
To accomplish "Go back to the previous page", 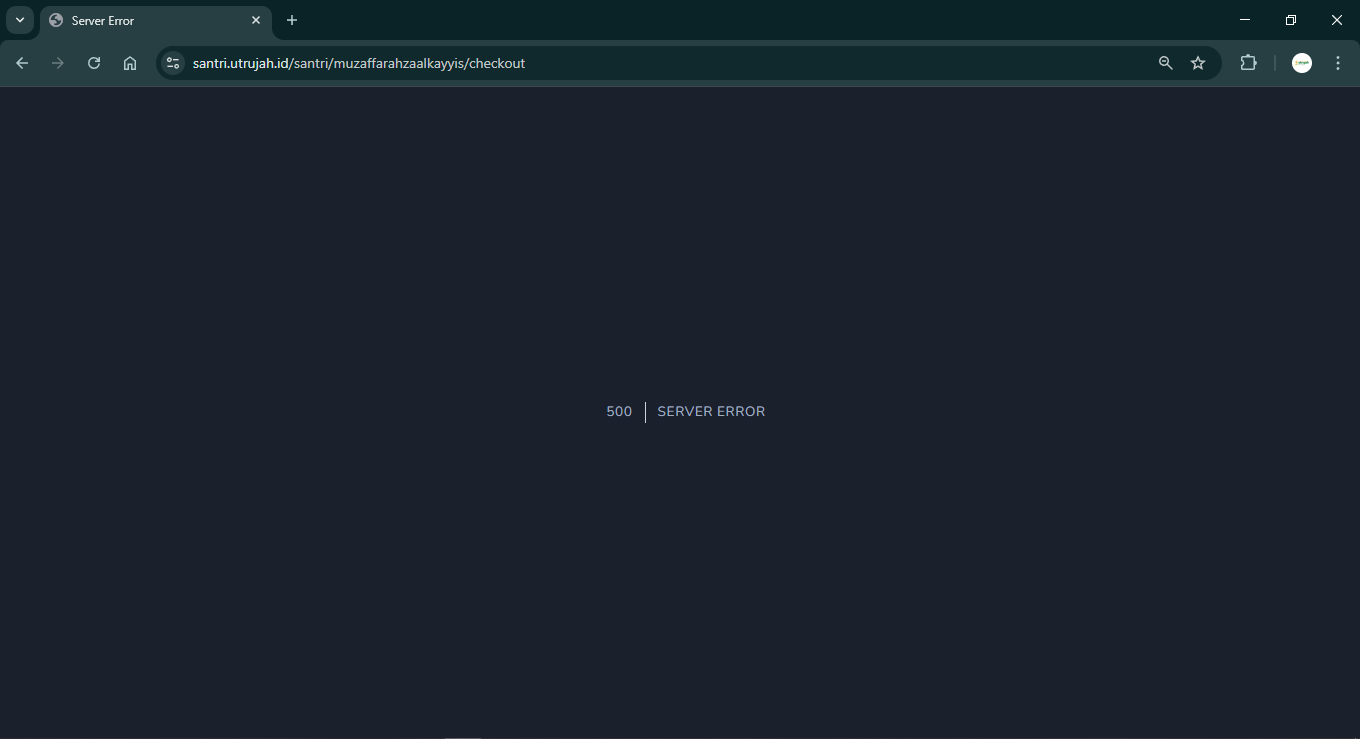I will 22,63.
